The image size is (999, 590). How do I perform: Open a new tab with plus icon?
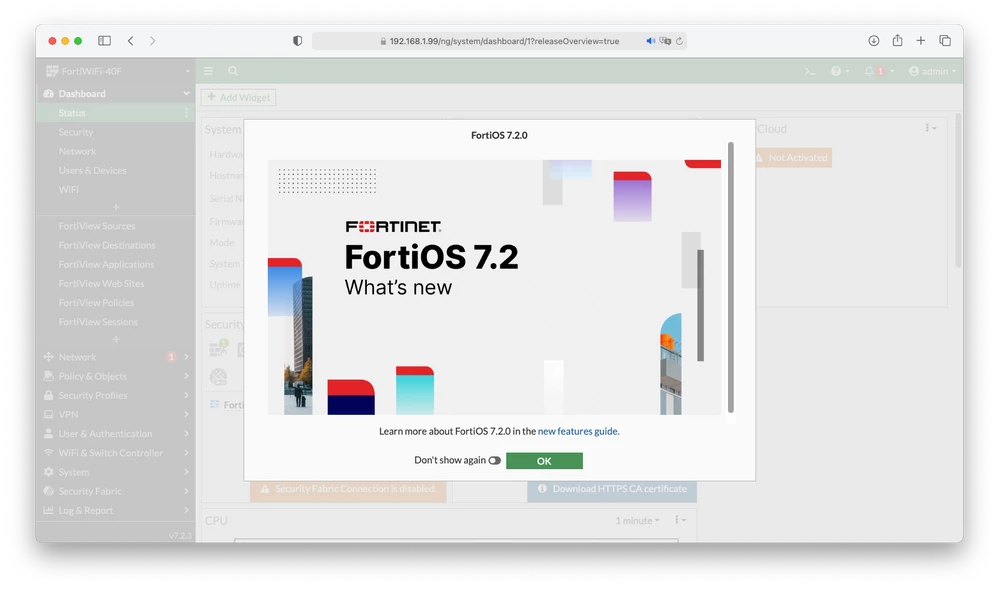pyautogui.click(x=921, y=41)
